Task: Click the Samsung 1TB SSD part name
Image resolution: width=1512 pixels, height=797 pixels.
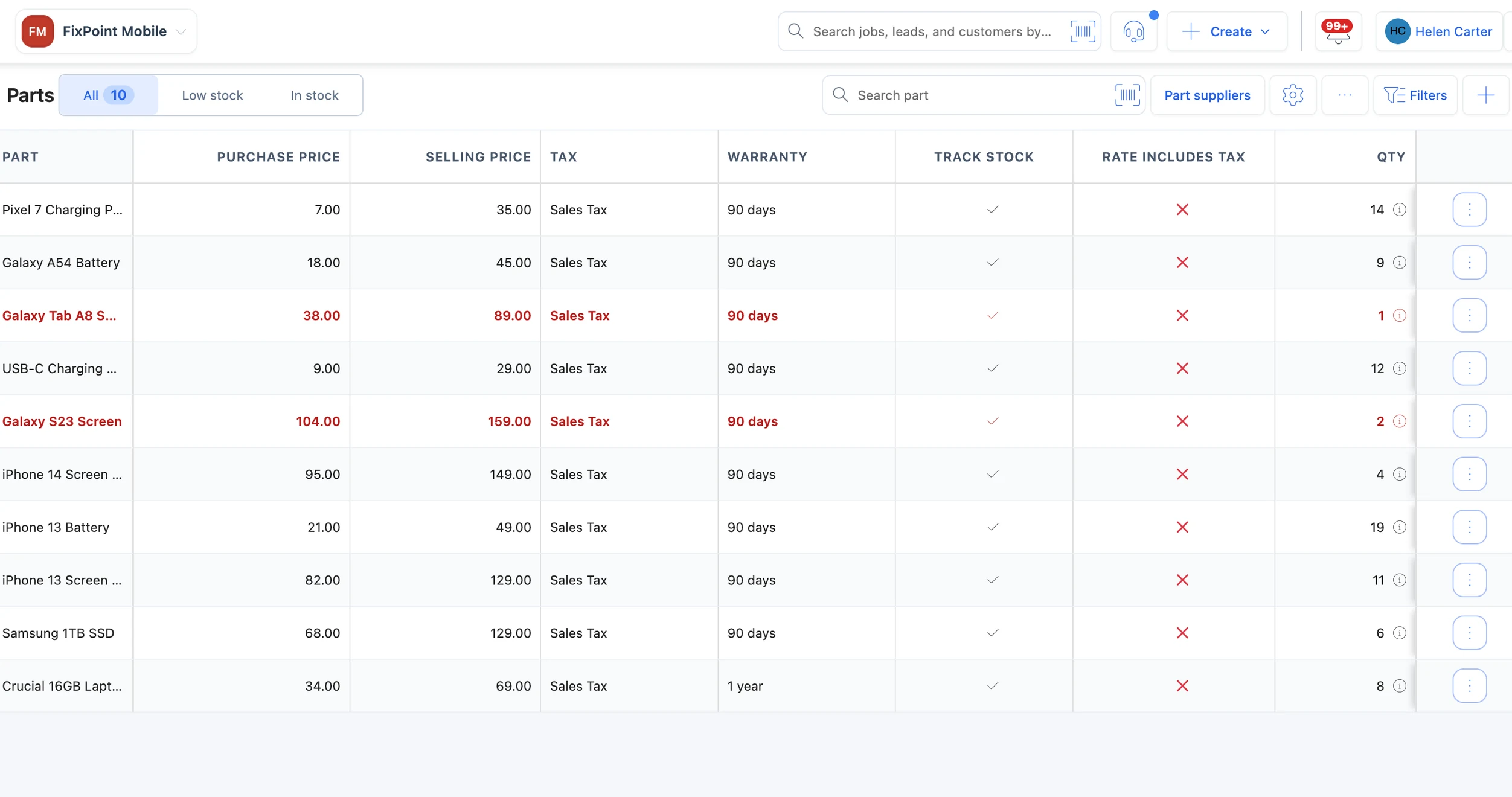Action: coord(58,633)
